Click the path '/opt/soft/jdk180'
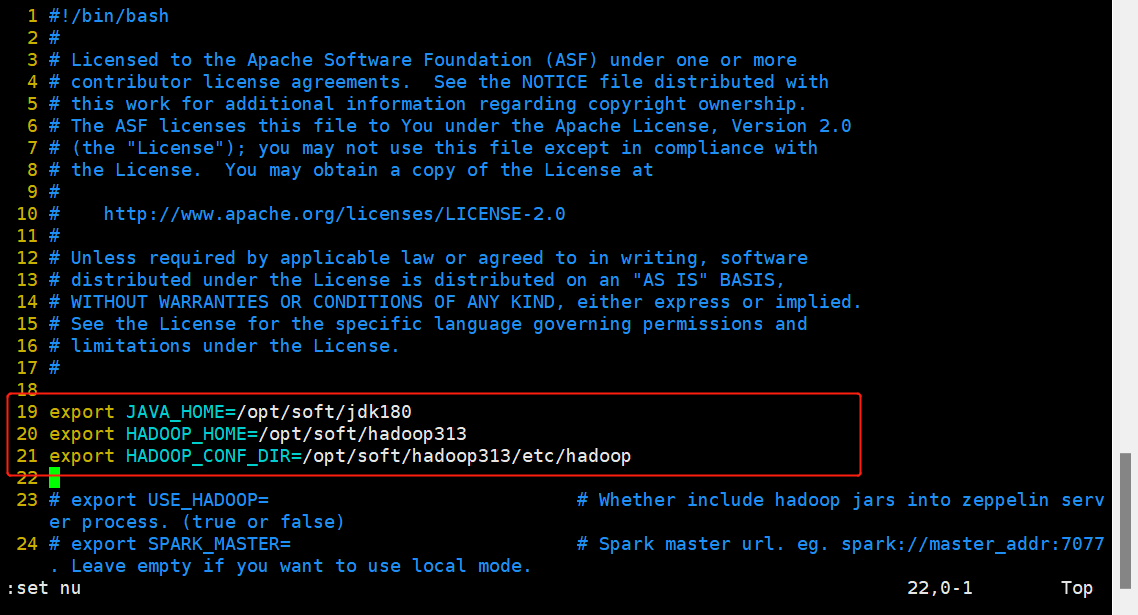 pos(324,412)
